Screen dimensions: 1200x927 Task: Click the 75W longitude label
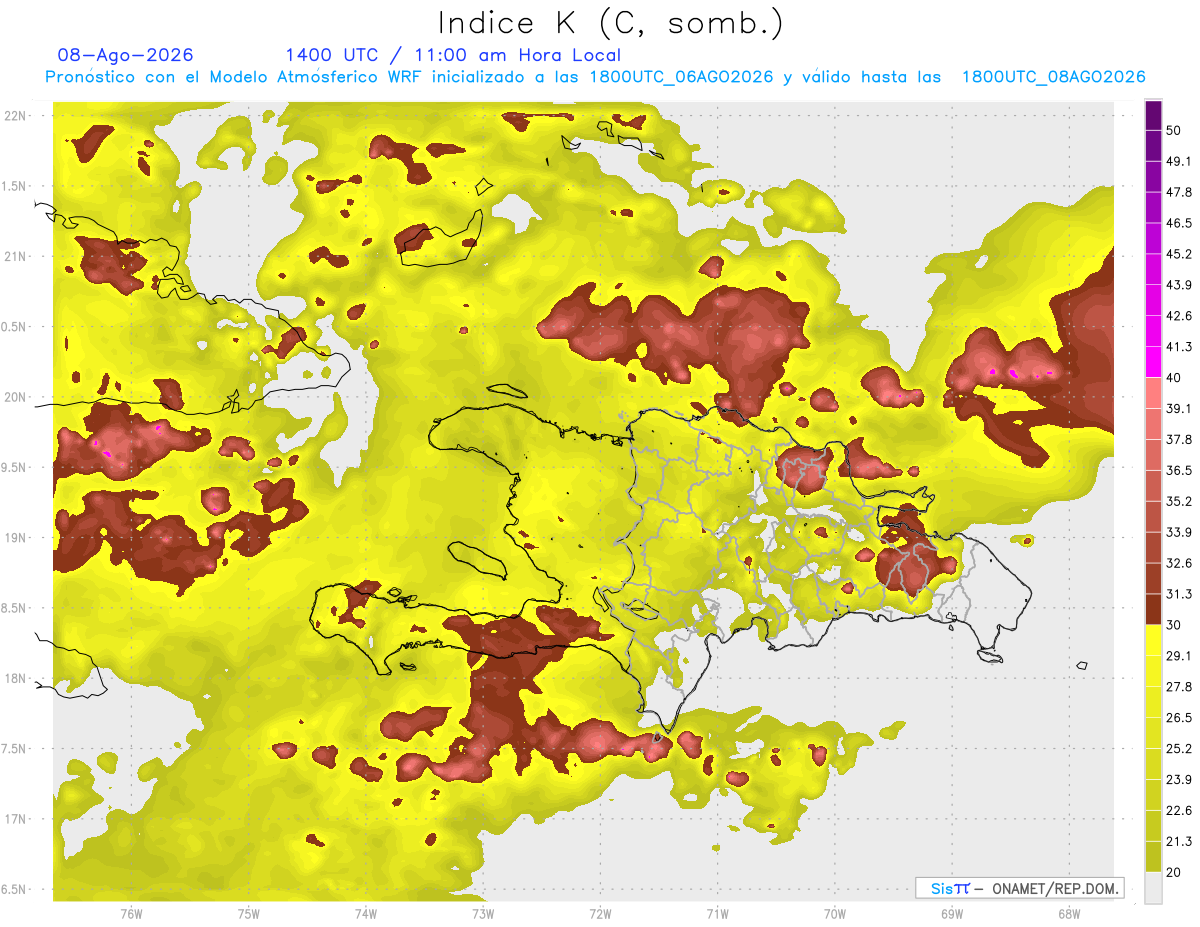(x=248, y=914)
